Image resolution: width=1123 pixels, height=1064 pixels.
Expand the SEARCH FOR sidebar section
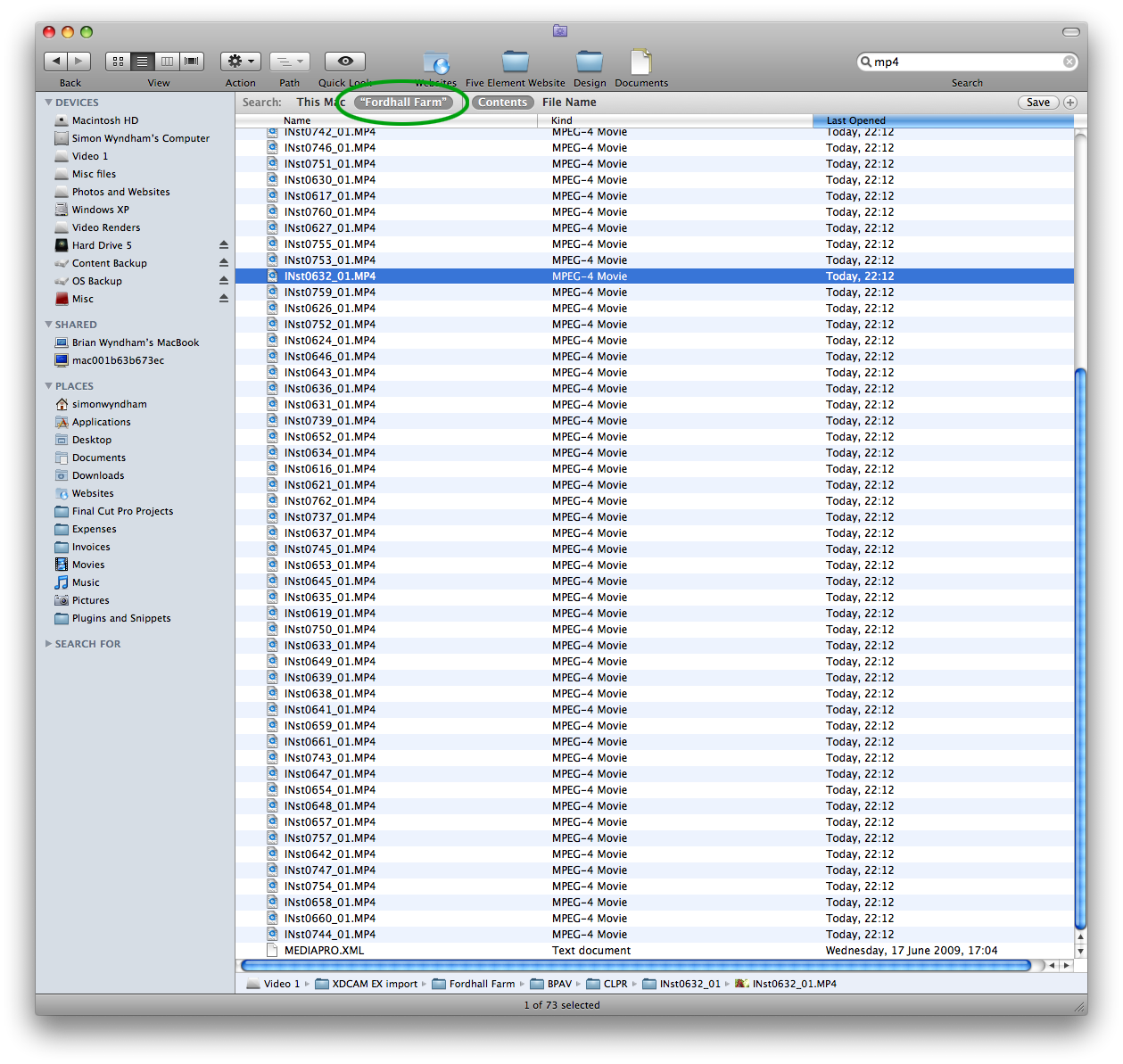coord(49,644)
